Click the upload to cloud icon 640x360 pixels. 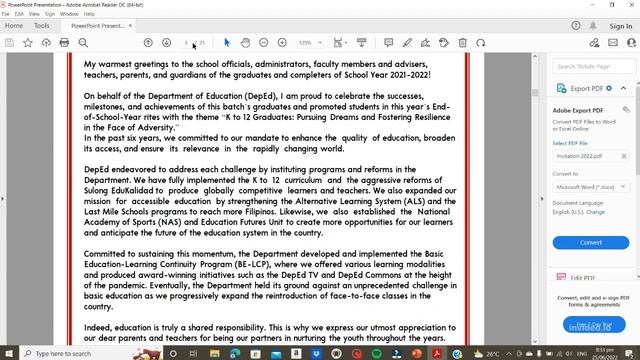click(x=46, y=42)
